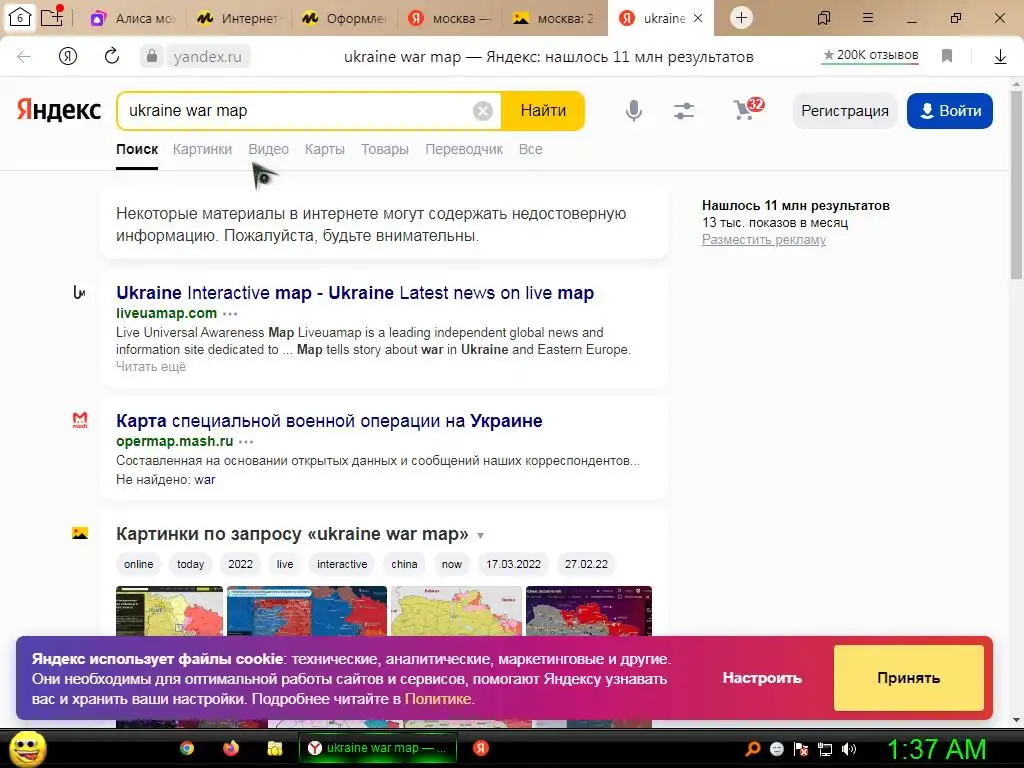Open the Ukraine Interactive map result

tap(355, 293)
